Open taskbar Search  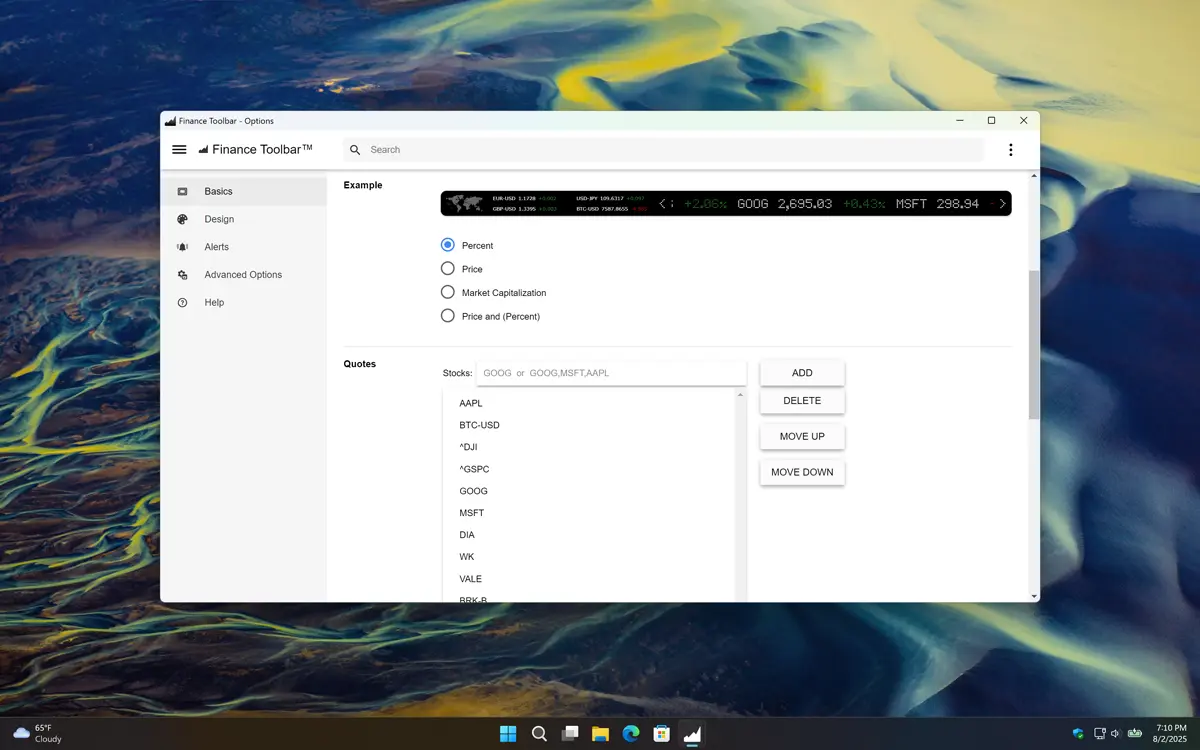(539, 734)
